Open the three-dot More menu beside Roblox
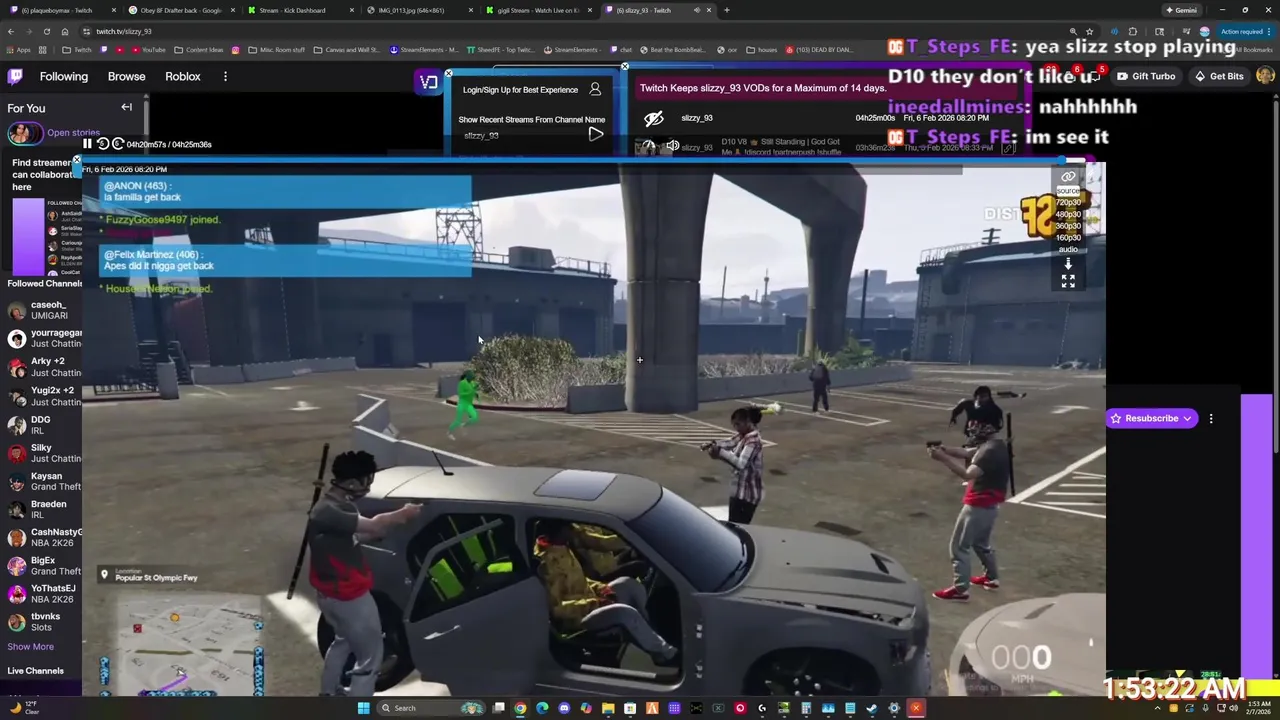Viewport: 1280px width, 720px height. 225,76
